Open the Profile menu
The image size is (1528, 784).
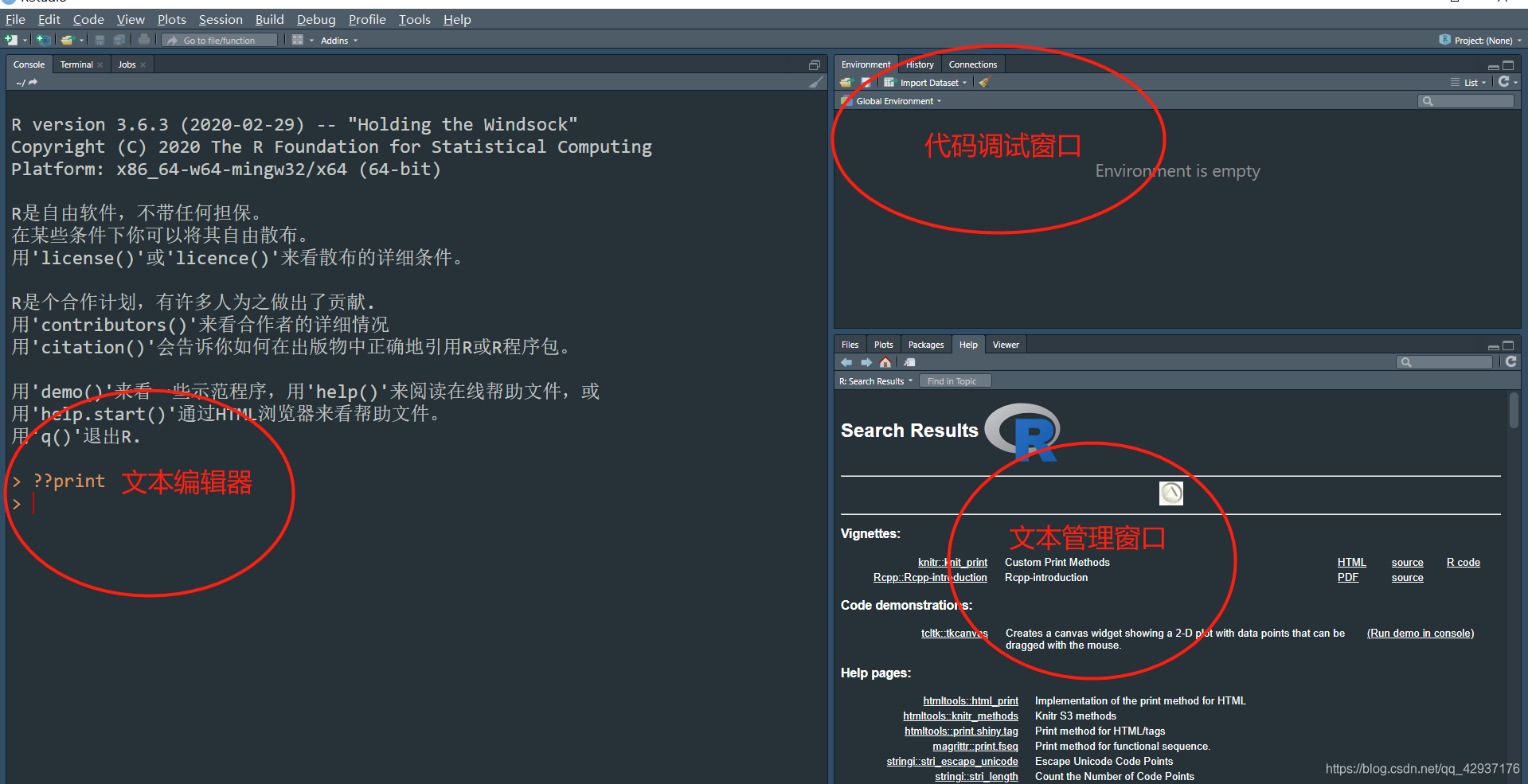point(367,19)
